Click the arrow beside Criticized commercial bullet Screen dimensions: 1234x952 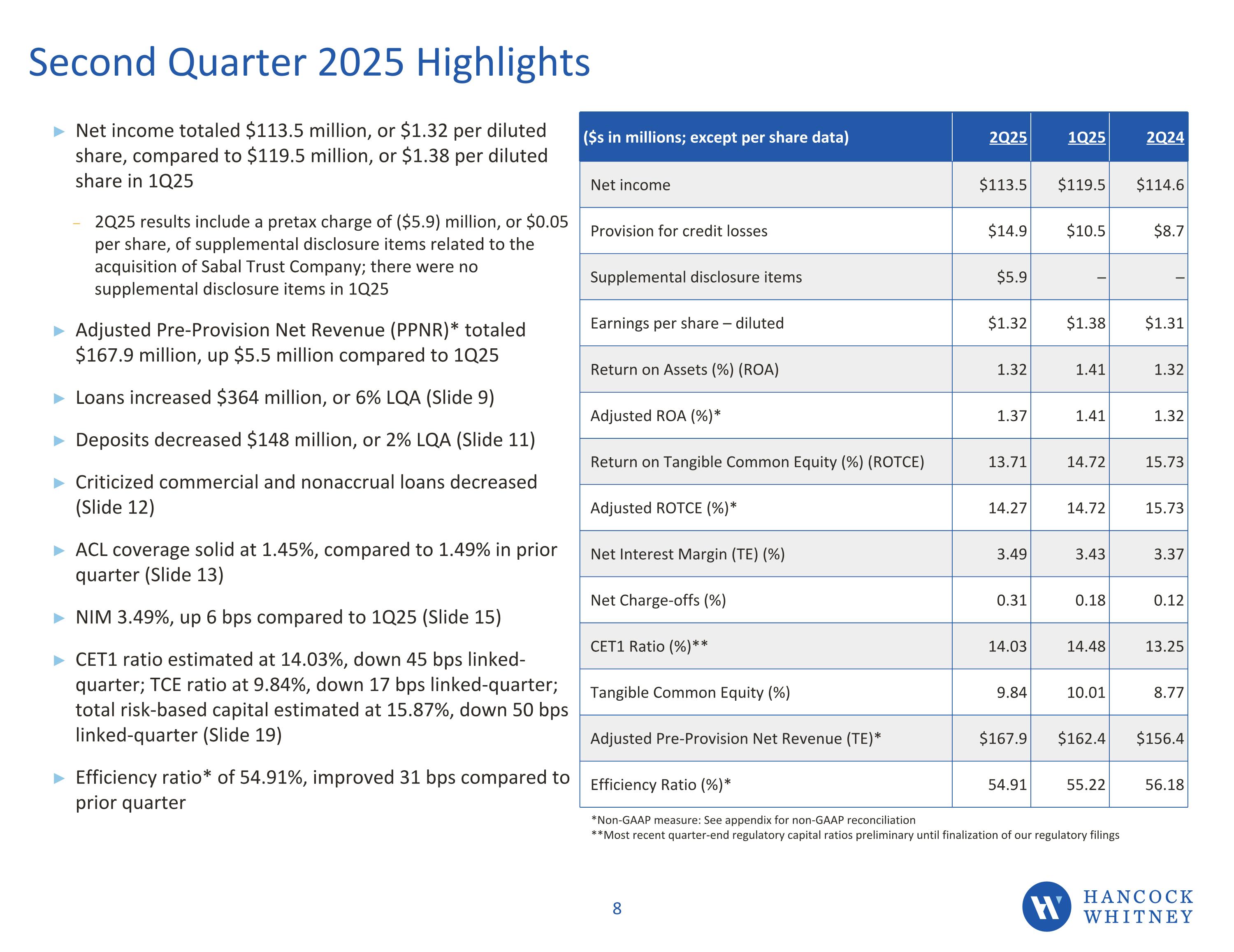(x=59, y=483)
